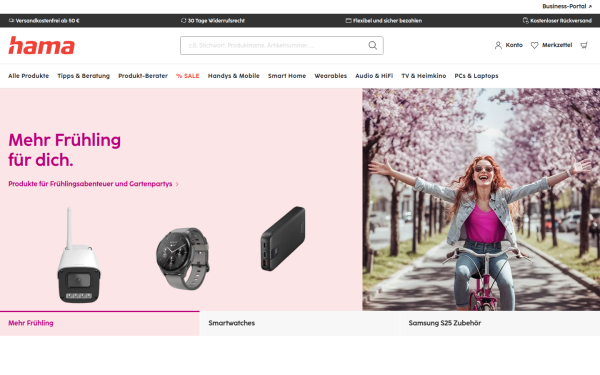Open the Smart Home category
The width and height of the screenshot is (600, 375).
[x=287, y=76]
